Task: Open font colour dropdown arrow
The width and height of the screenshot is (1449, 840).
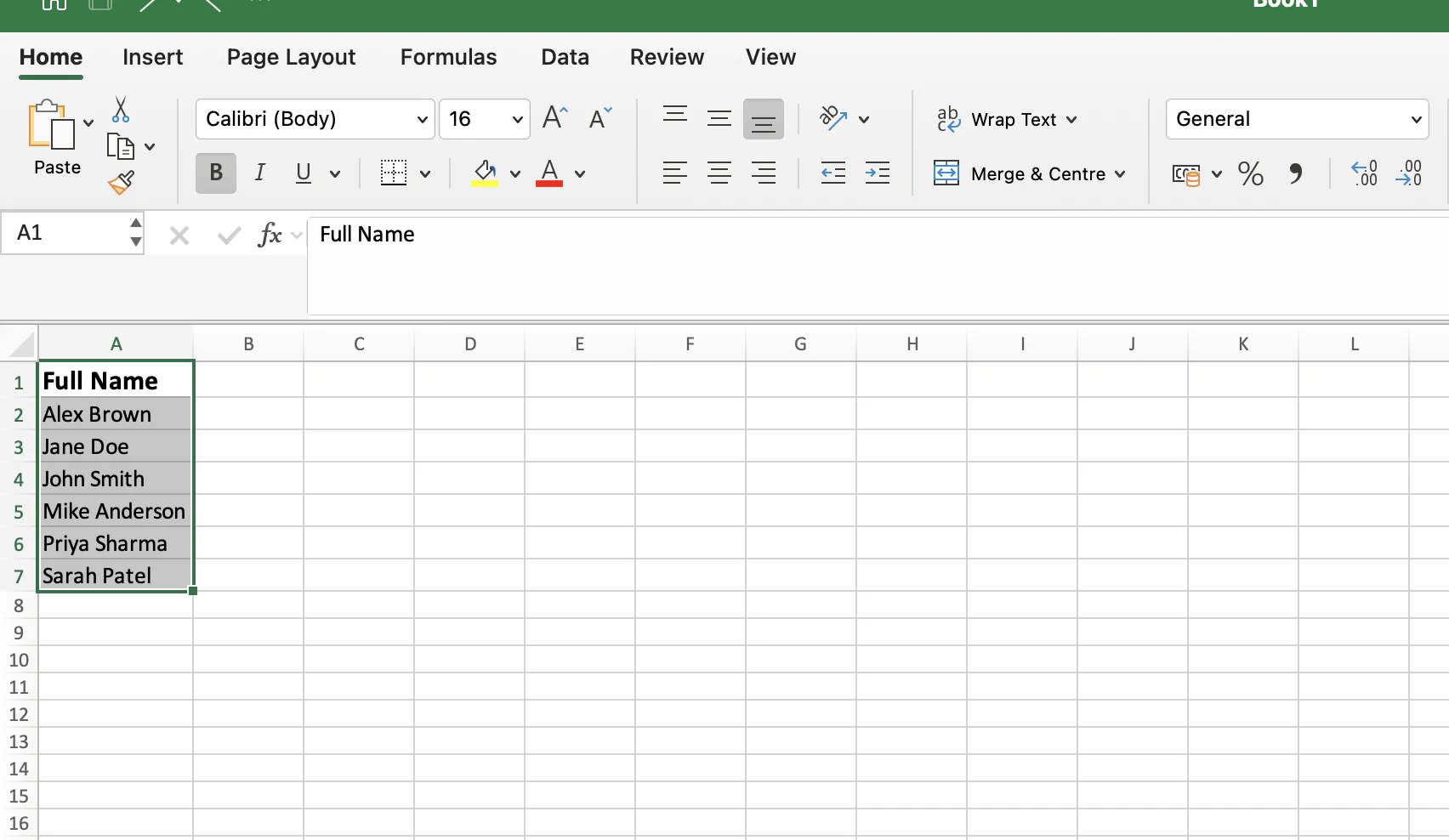Action: (x=580, y=174)
